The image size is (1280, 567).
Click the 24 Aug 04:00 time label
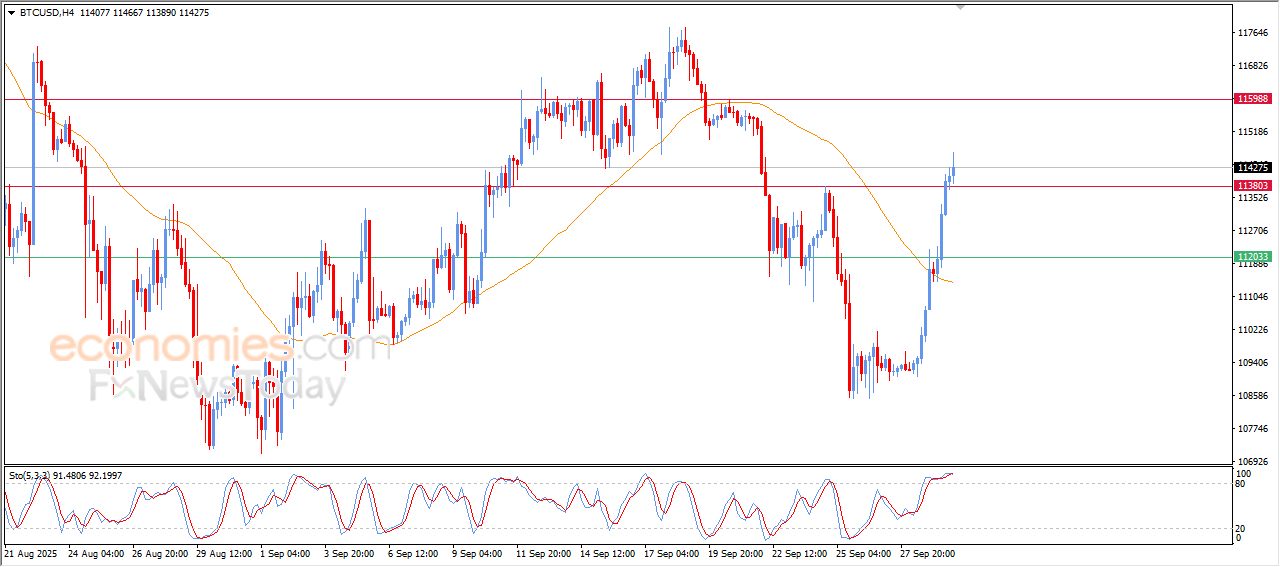pos(97,553)
